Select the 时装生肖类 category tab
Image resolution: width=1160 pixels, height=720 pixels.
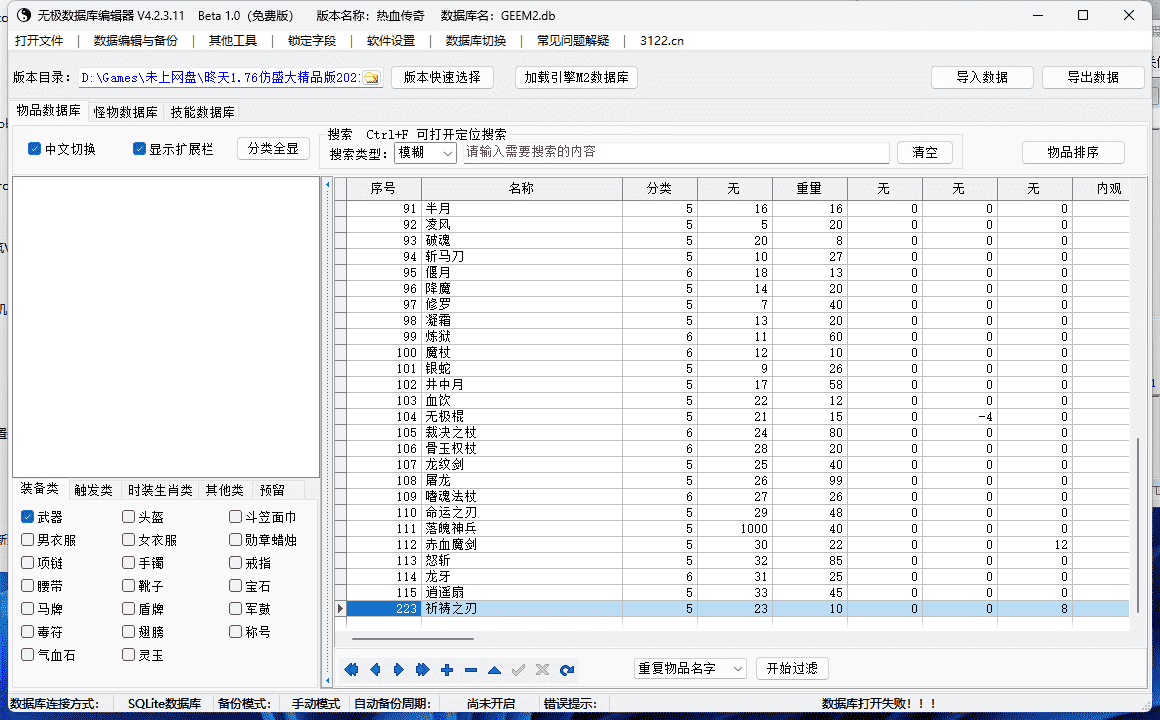pyautogui.click(x=160, y=490)
